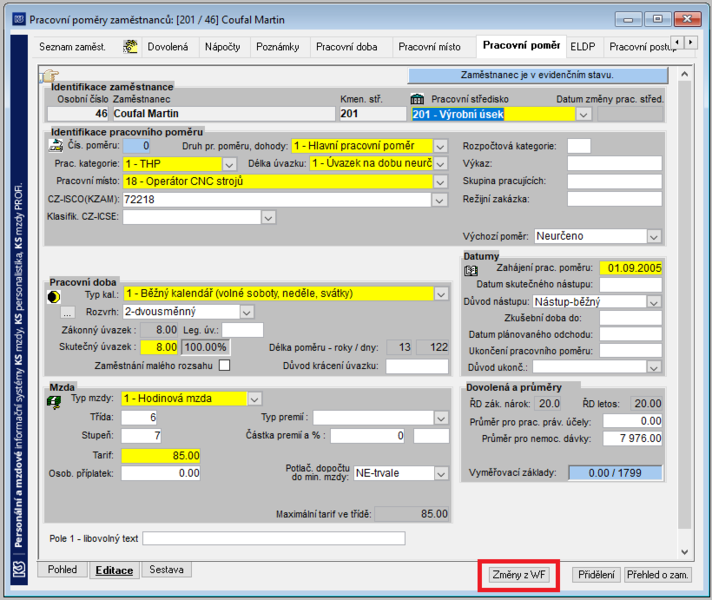Click the Zahájení prac. poměru date field

click(x=631, y=268)
